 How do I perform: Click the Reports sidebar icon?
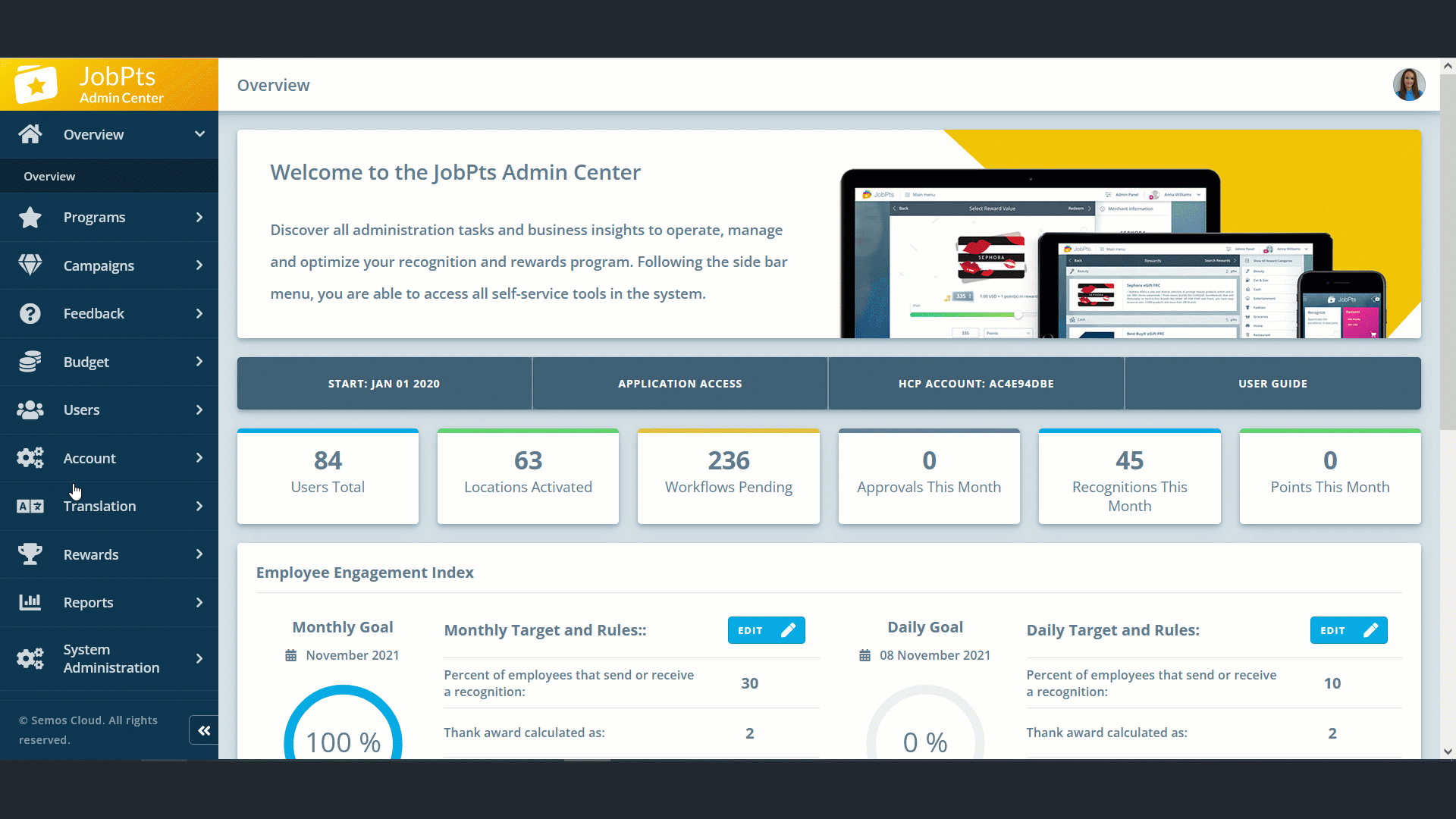pyautogui.click(x=29, y=602)
